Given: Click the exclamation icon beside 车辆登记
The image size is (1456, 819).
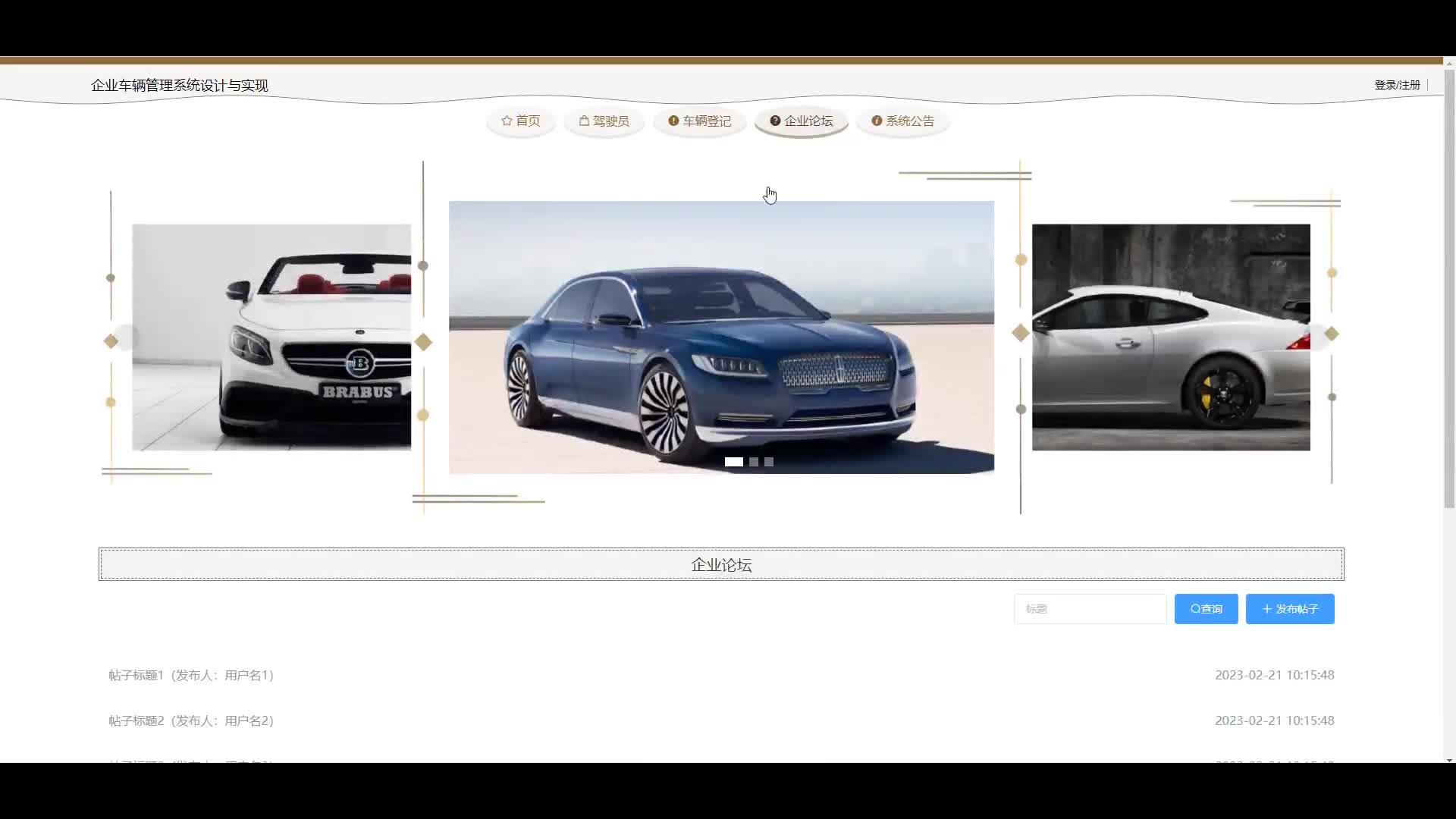Looking at the screenshot, I should [x=673, y=121].
